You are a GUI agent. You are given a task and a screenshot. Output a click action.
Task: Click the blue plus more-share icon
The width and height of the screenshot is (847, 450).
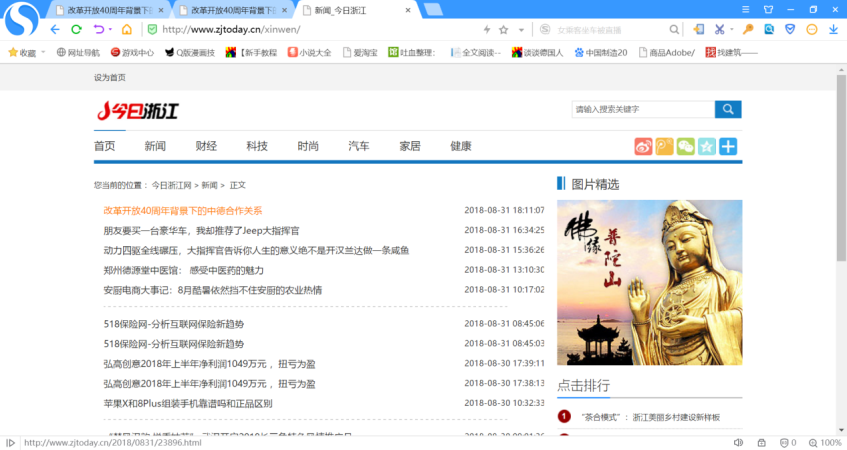tap(728, 147)
